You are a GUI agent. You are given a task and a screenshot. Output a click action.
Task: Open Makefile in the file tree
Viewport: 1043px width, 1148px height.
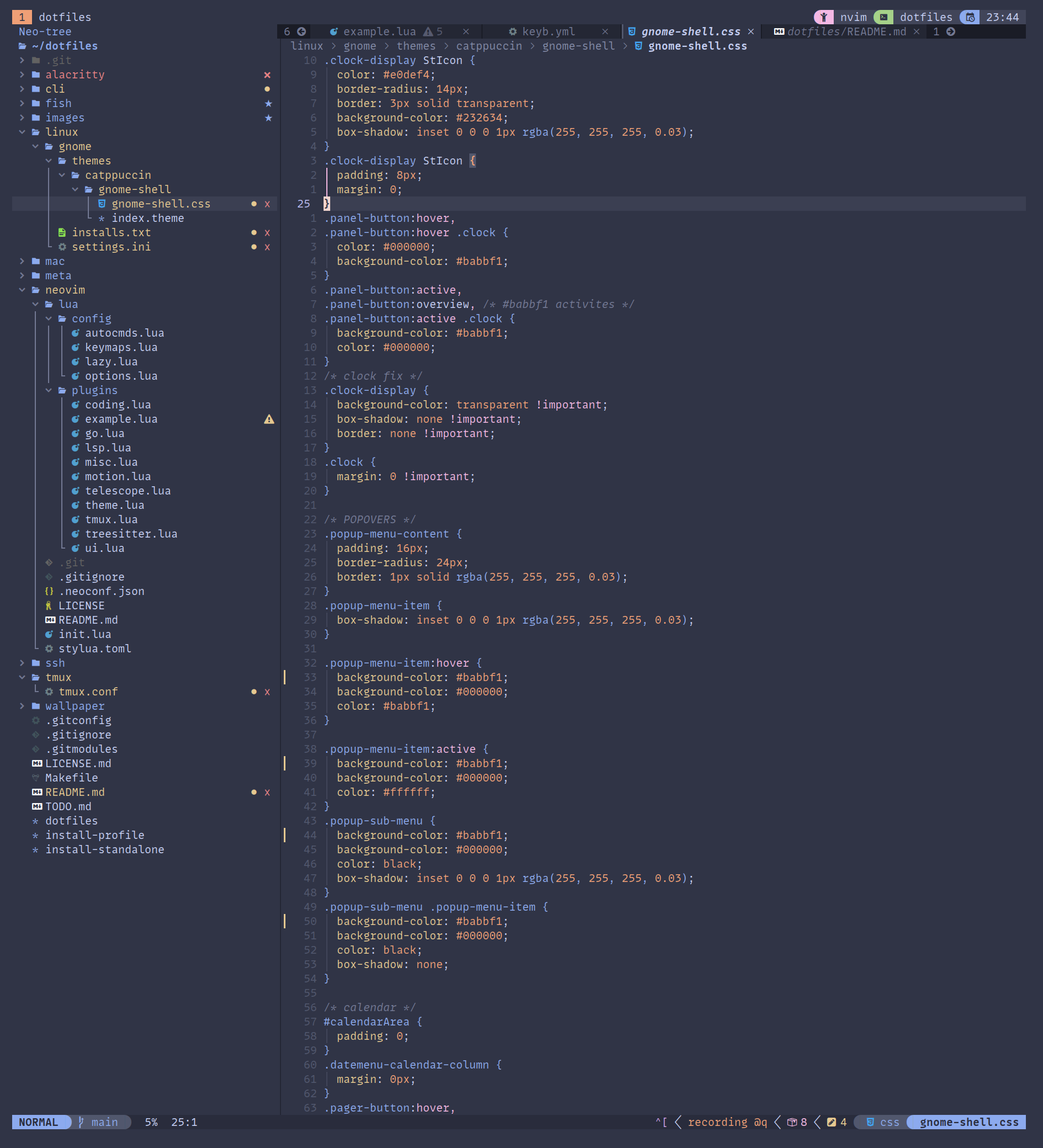click(x=71, y=778)
